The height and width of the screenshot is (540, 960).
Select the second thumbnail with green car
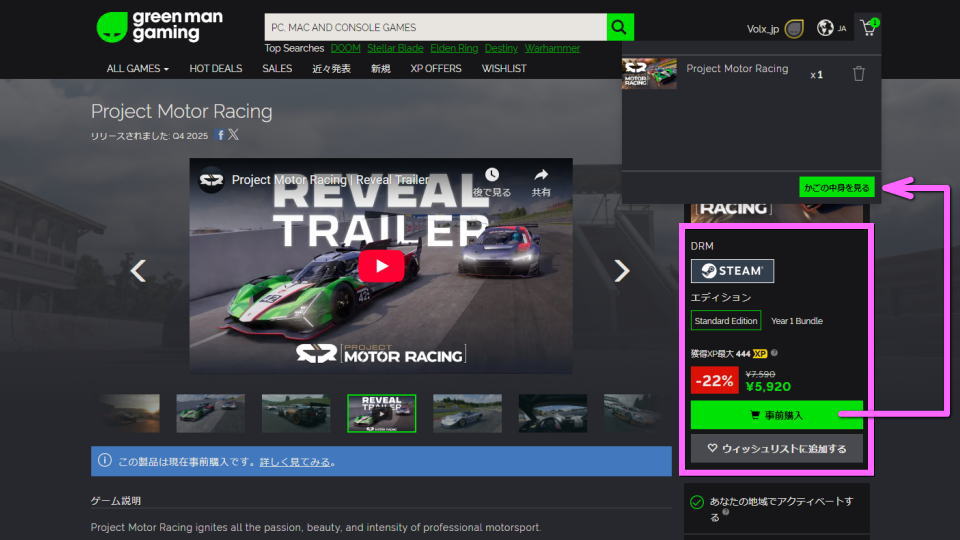(210, 413)
